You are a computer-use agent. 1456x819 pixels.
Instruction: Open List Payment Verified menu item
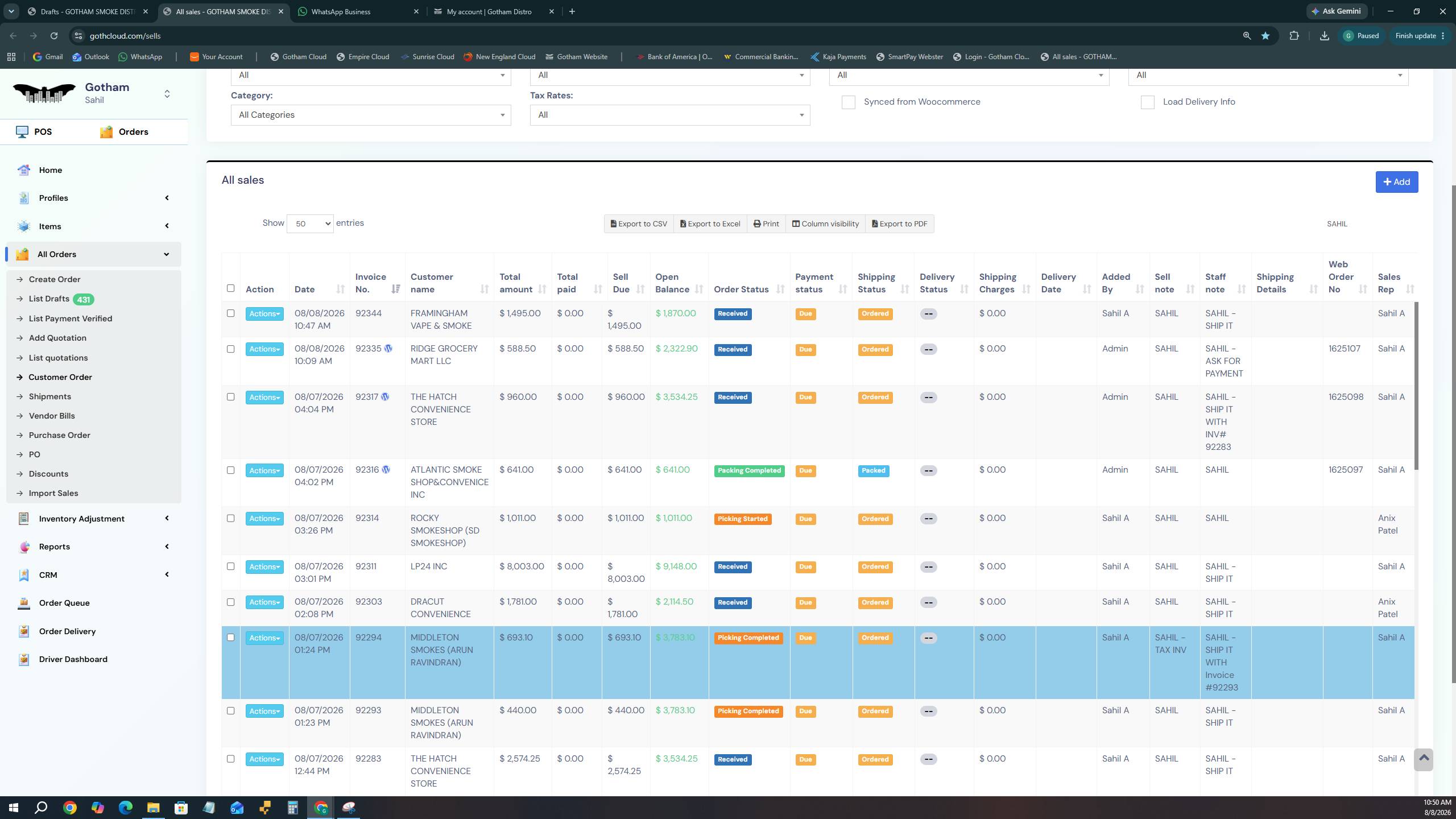[71, 318]
